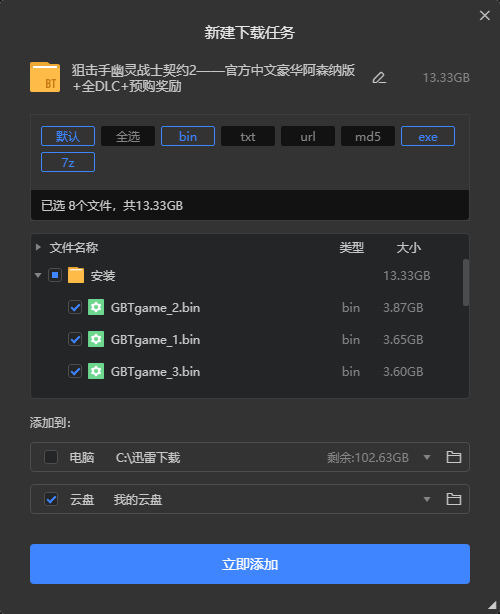Select the 默认 filter
Screen dimensions: 500x614
click(x=68, y=136)
